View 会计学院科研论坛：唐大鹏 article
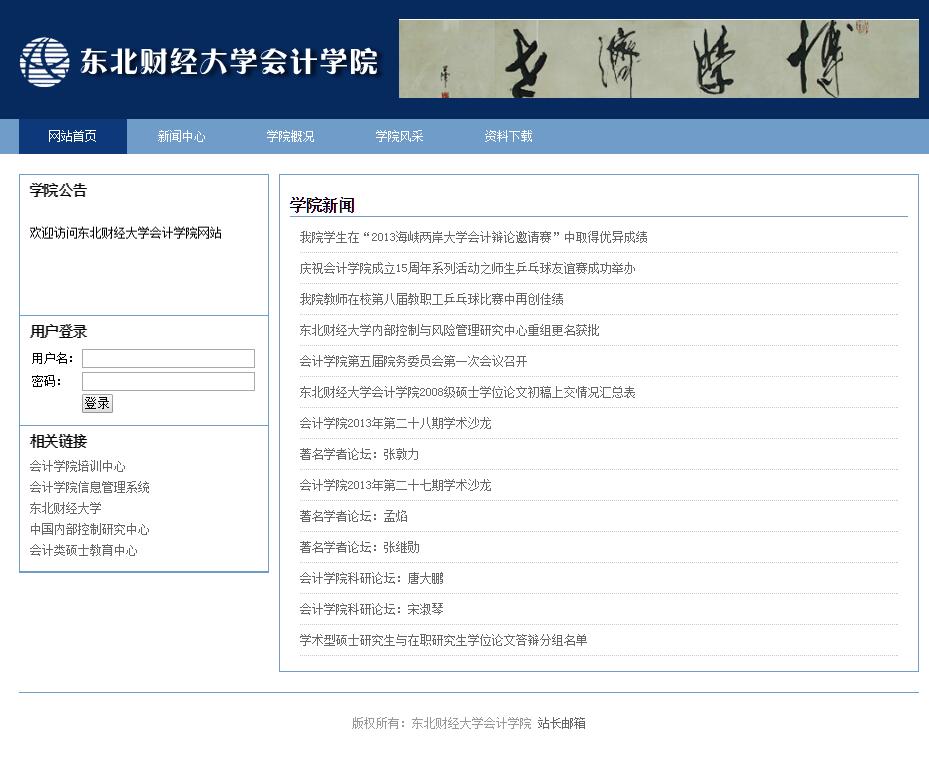This screenshot has height=766, width=929. [x=371, y=578]
